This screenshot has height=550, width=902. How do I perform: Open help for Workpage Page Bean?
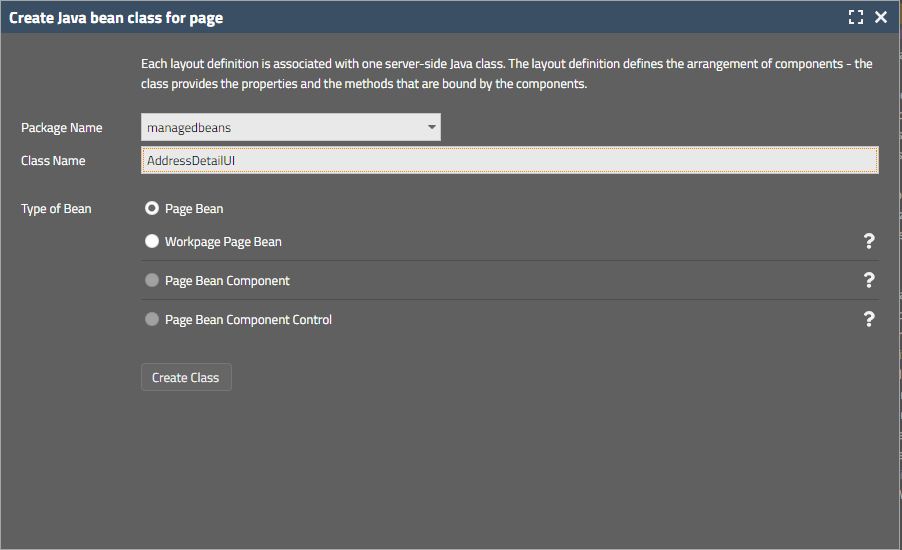pyautogui.click(x=869, y=241)
